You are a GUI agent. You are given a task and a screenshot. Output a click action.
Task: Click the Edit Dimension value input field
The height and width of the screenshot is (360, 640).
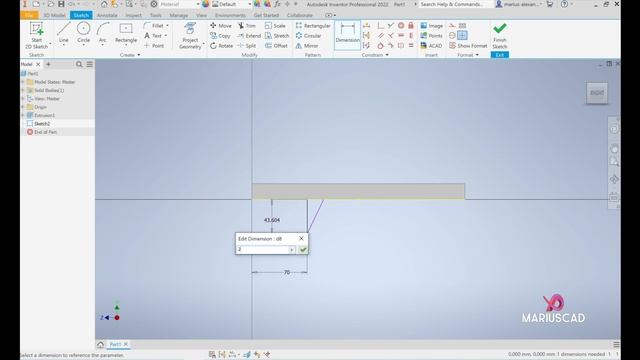tap(262, 249)
